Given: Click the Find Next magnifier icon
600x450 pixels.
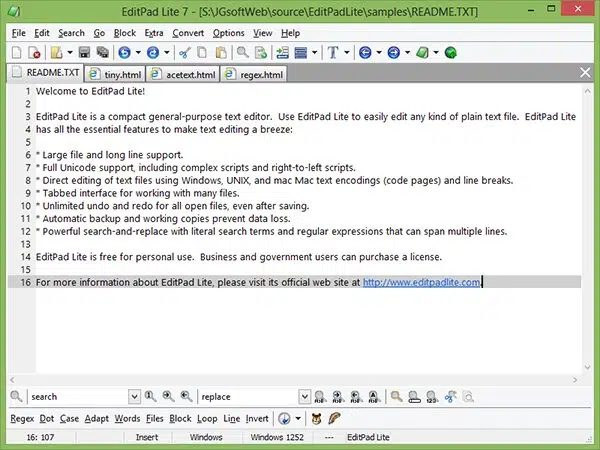Looking at the screenshot, I should pos(168,397).
